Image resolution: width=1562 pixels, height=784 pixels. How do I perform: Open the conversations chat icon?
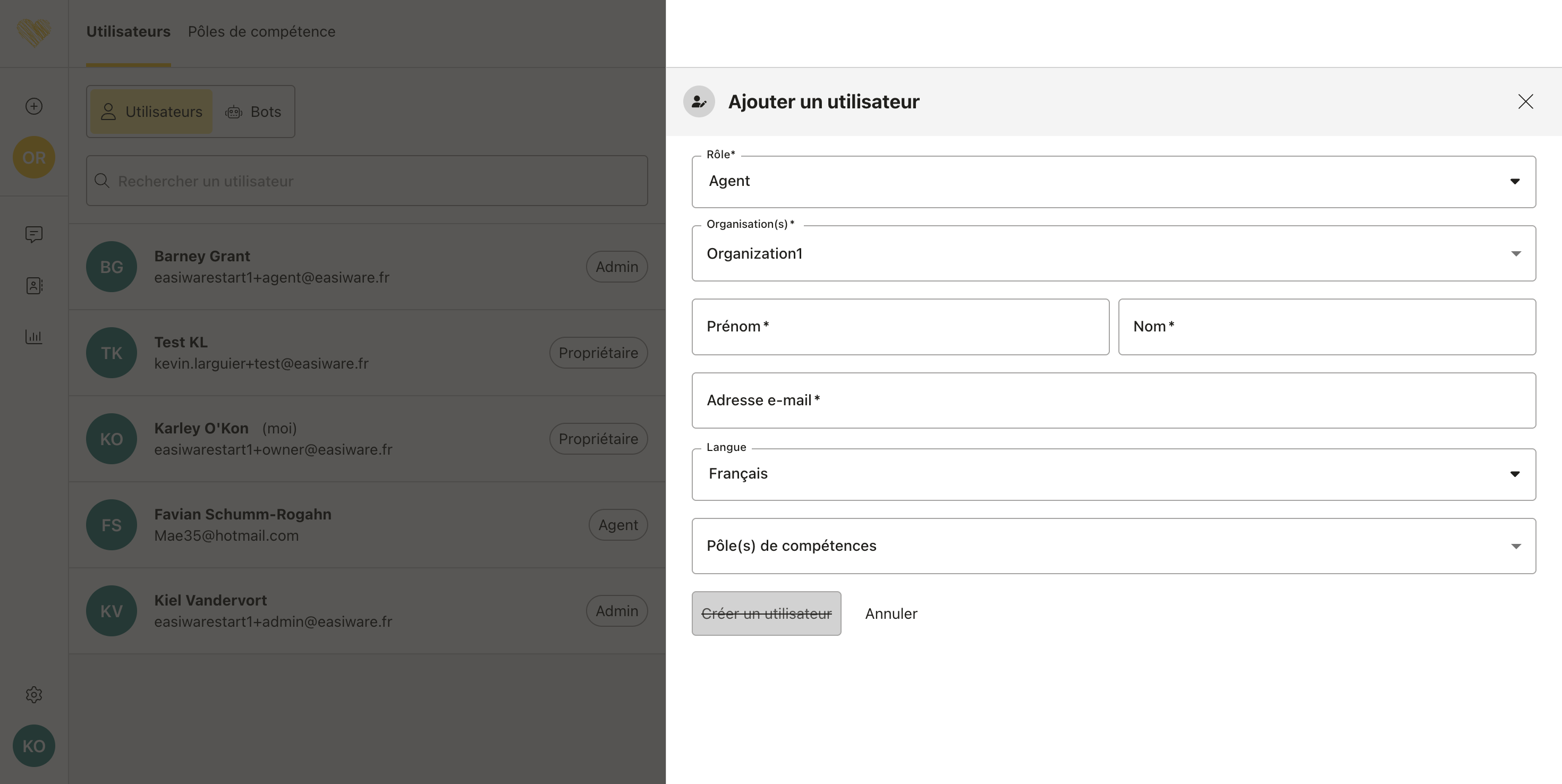pyautogui.click(x=34, y=234)
